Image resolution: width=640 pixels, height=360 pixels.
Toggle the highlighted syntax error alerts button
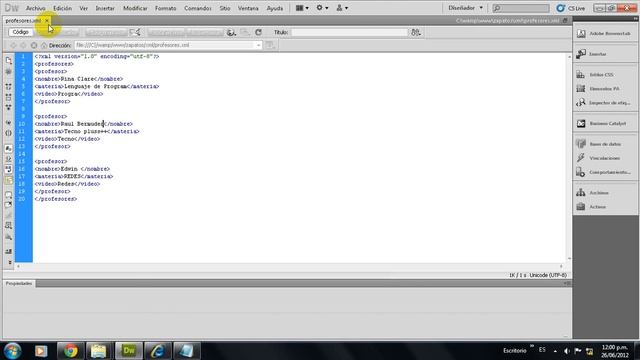click(9, 180)
